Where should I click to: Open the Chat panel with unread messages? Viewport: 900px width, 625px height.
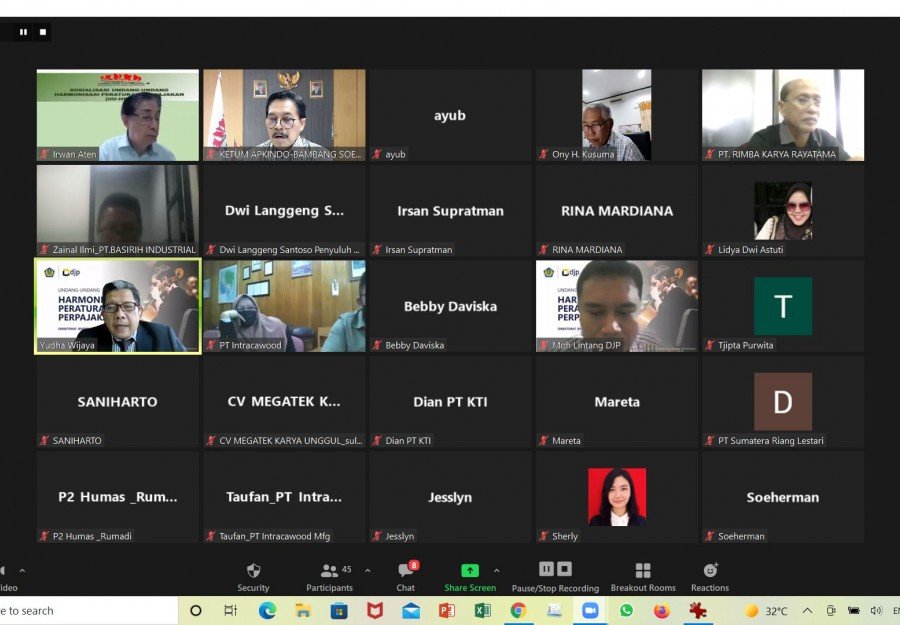(x=406, y=577)
